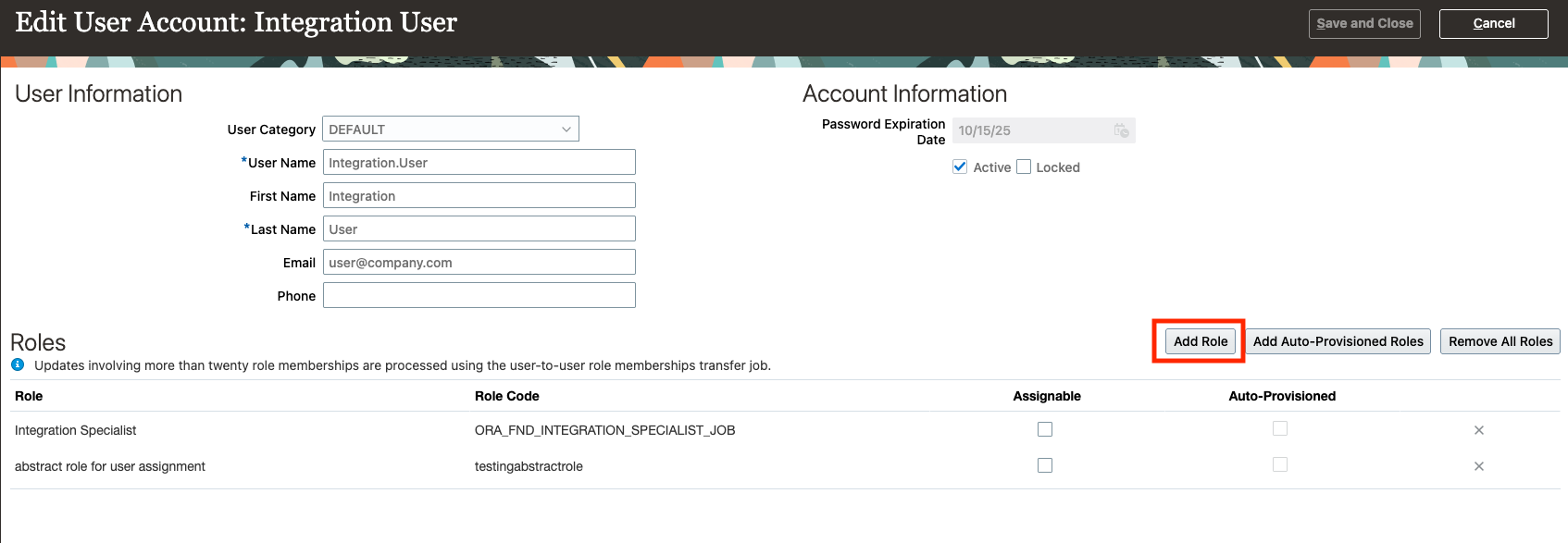The image size is (1568, 543).
Task: Click Add Auto-Provisioned Roles button
Action: [1338, 341]
